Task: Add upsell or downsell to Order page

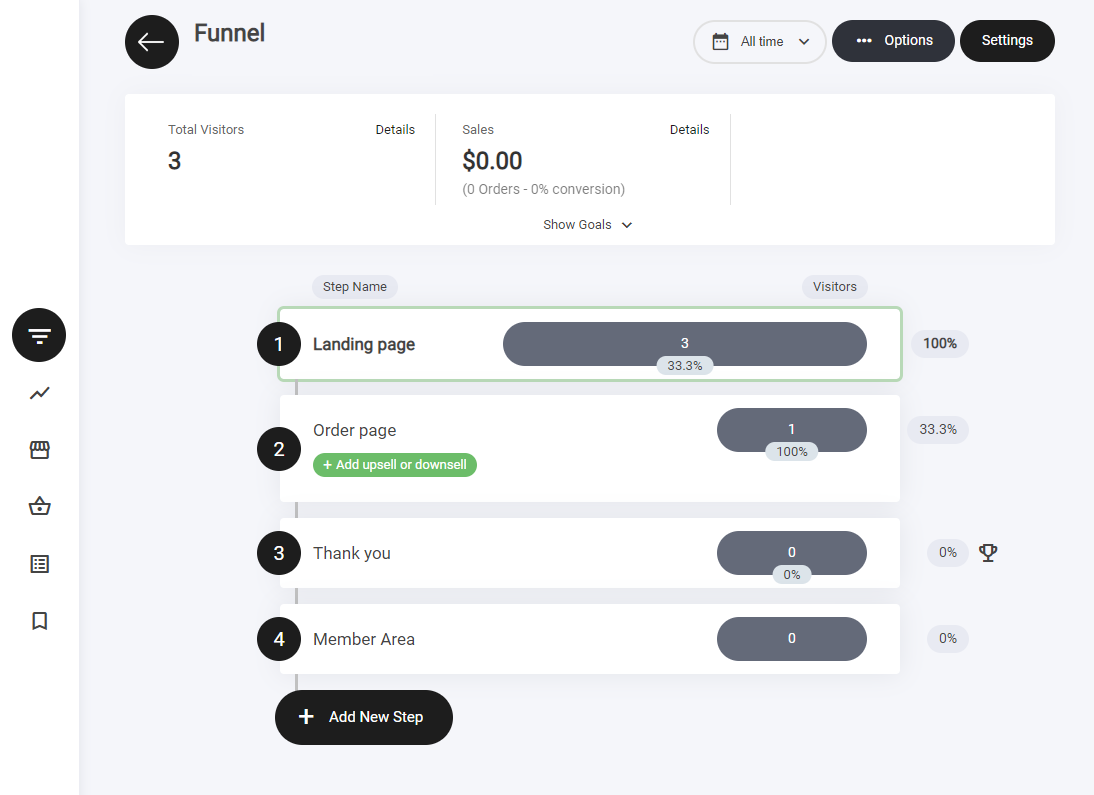Action: [395, 465]
